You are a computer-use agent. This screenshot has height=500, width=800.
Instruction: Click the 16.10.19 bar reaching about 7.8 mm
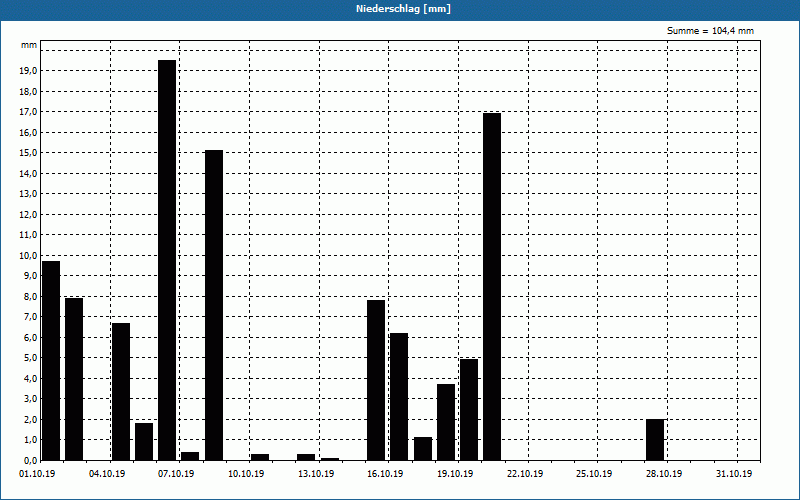pyautogui.click(x=376, y=380)
